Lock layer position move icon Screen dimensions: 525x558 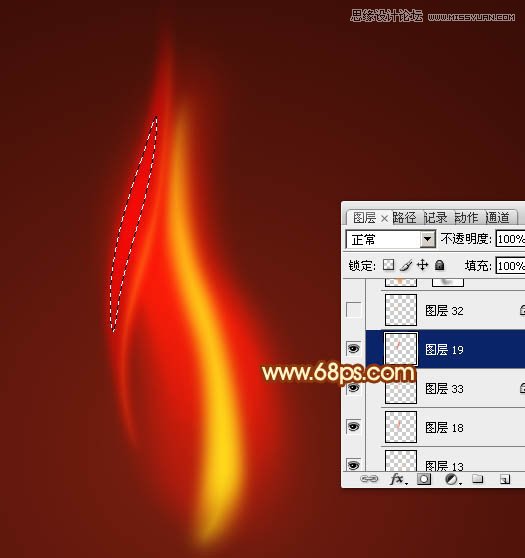(x=422, y=265)
